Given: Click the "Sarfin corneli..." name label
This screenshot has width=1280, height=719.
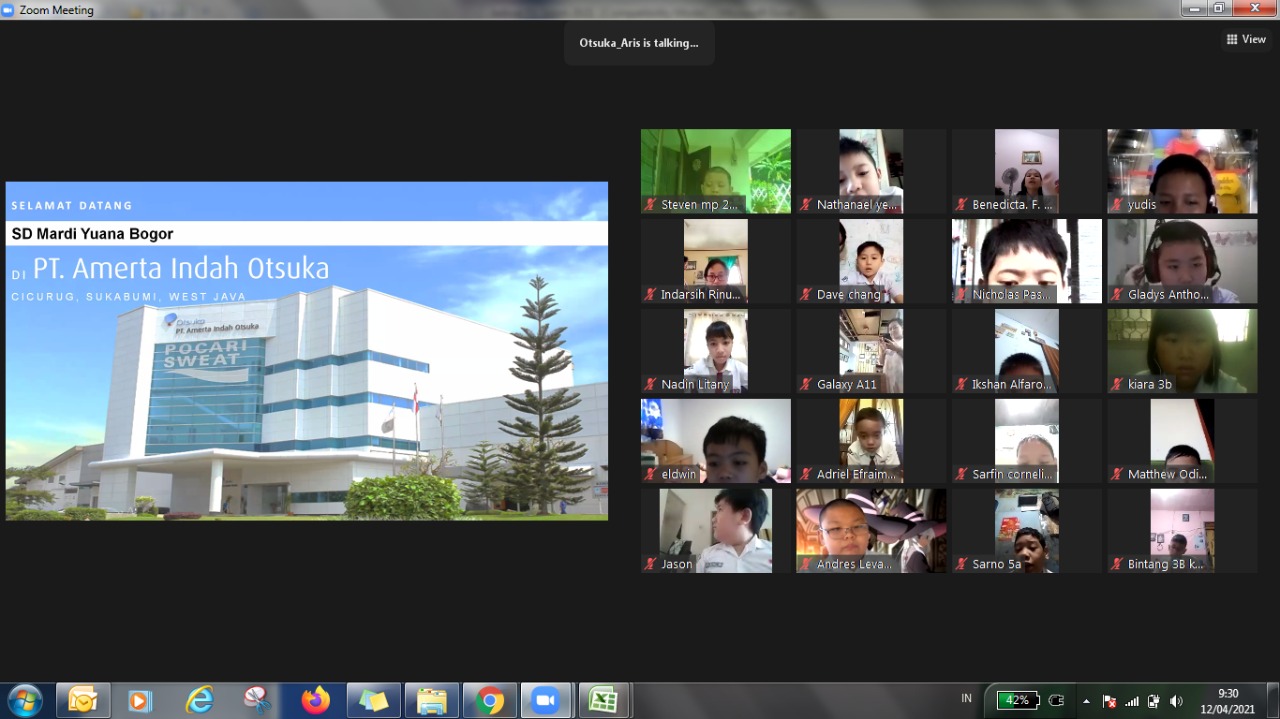Looking at the screenshot, I should [x=1013, y=475].
